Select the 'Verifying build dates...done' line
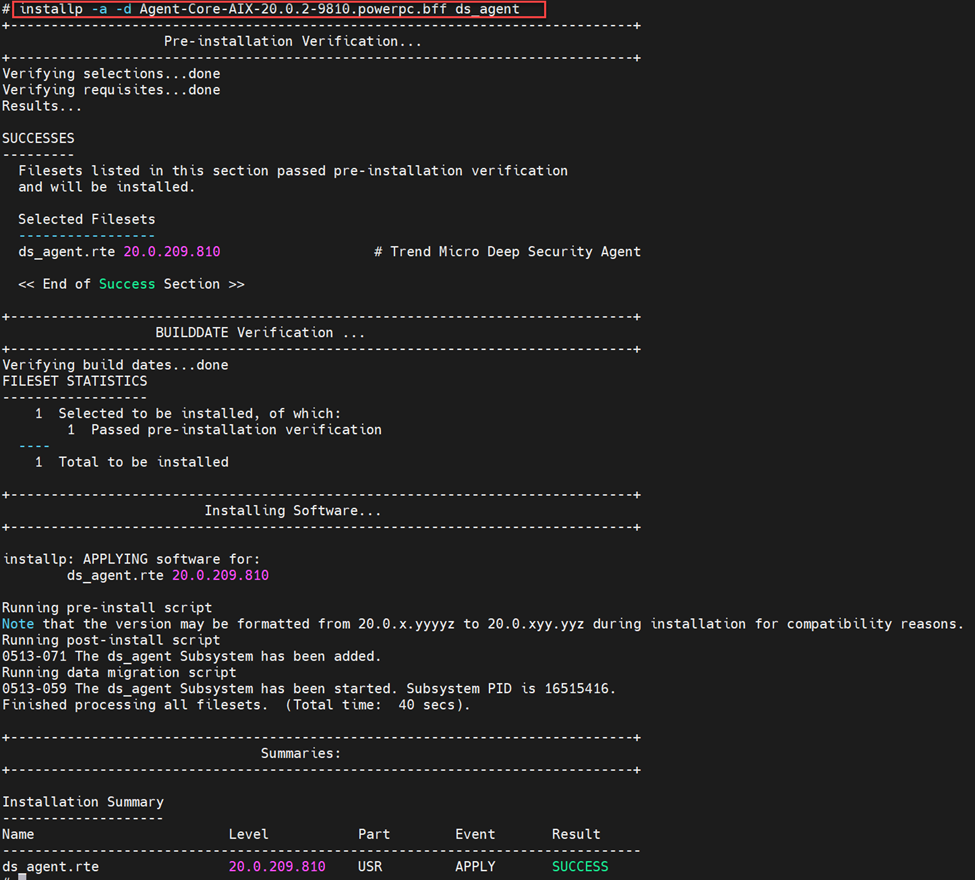The height and width of the screenshot is (880, 975). pos(115,365)
